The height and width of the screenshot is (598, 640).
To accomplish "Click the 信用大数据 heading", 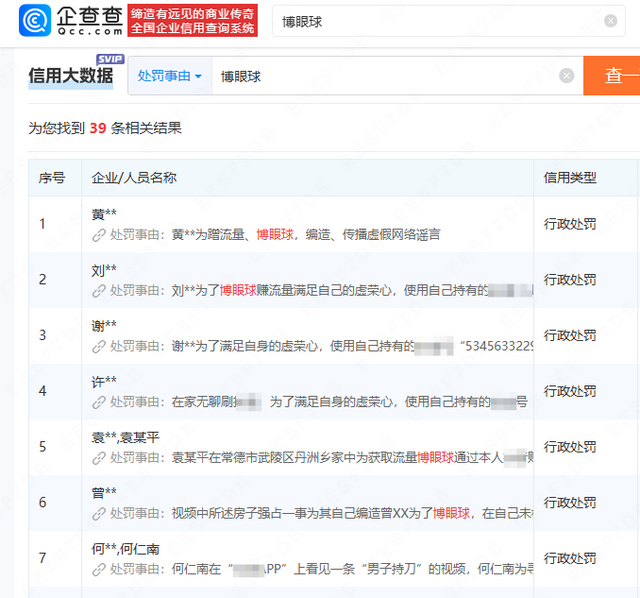I will [x=71, y=76].
